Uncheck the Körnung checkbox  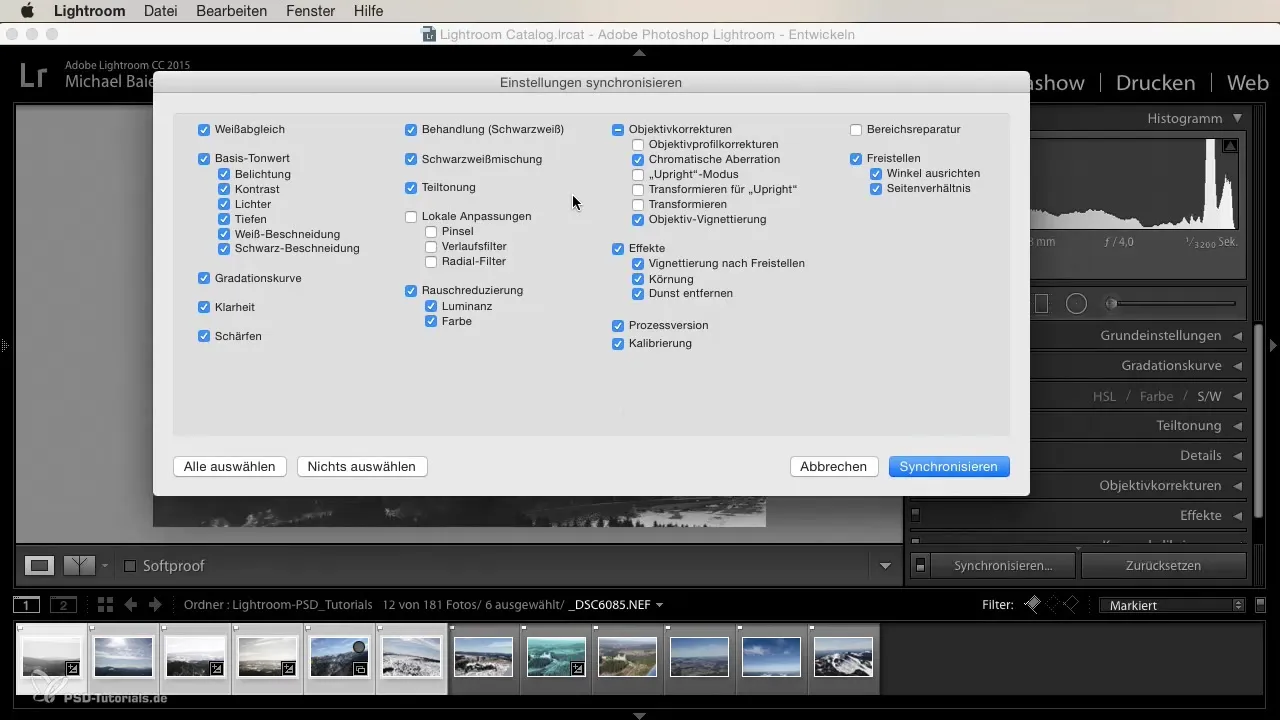[x=638, y=278]
